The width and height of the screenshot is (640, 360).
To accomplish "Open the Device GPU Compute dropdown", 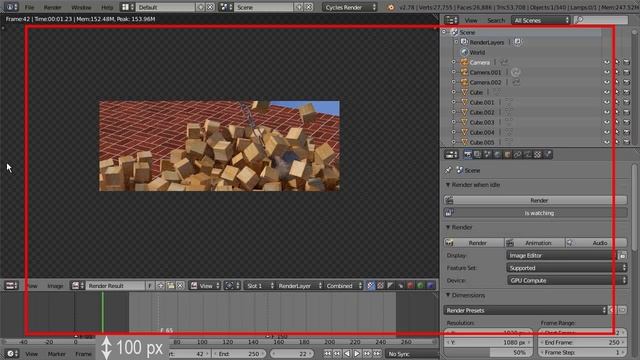I will point(567,281).
